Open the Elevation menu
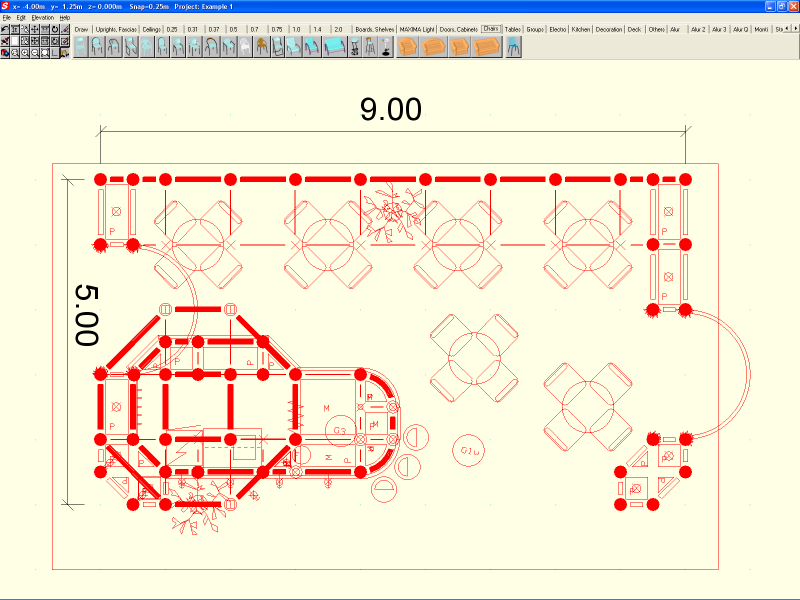800x600 pixels. click(x=43, y=18)
